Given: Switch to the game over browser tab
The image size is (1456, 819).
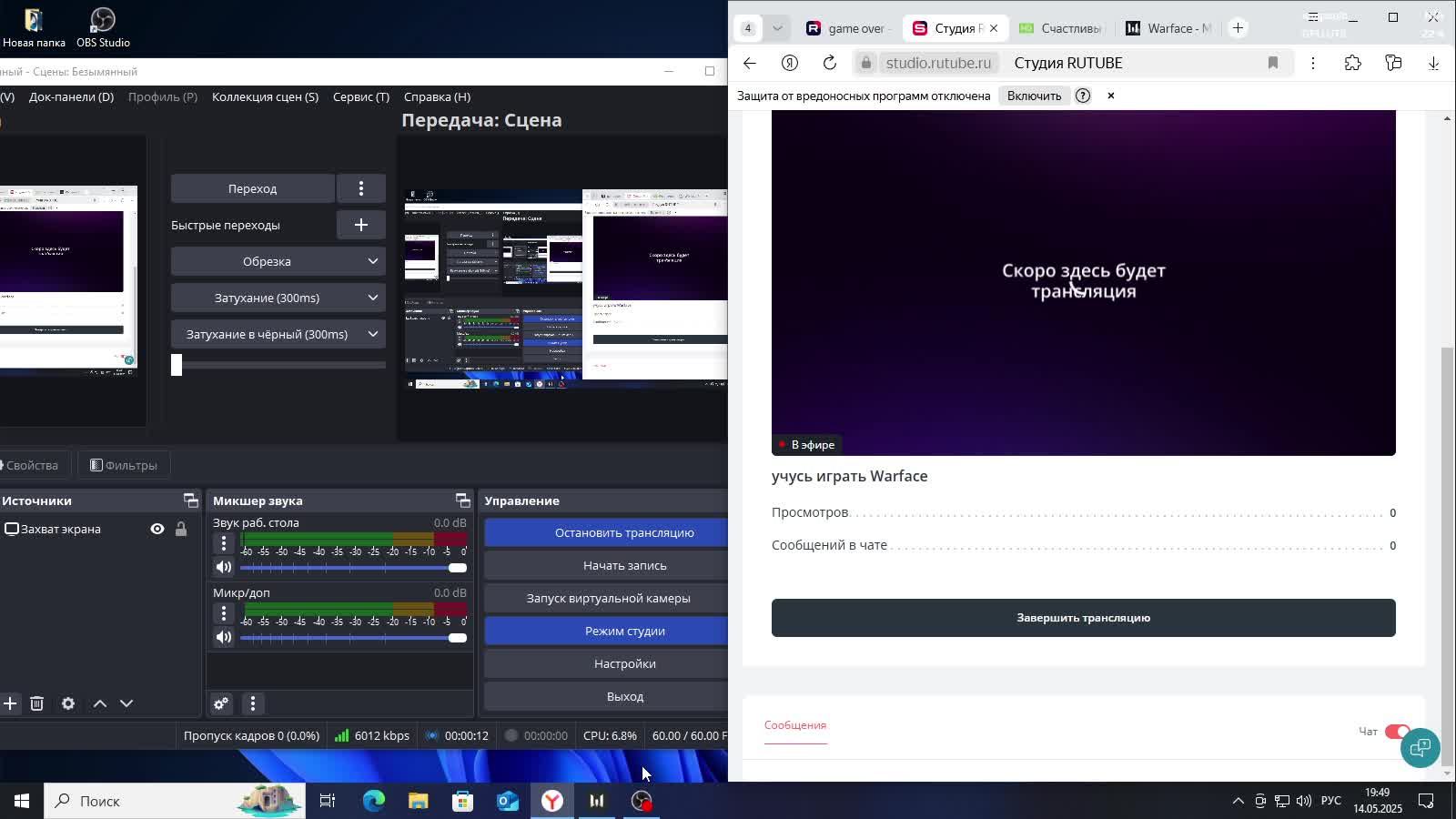Looking at the screenshot, I should pyautogui.click(x=848, y=28).
